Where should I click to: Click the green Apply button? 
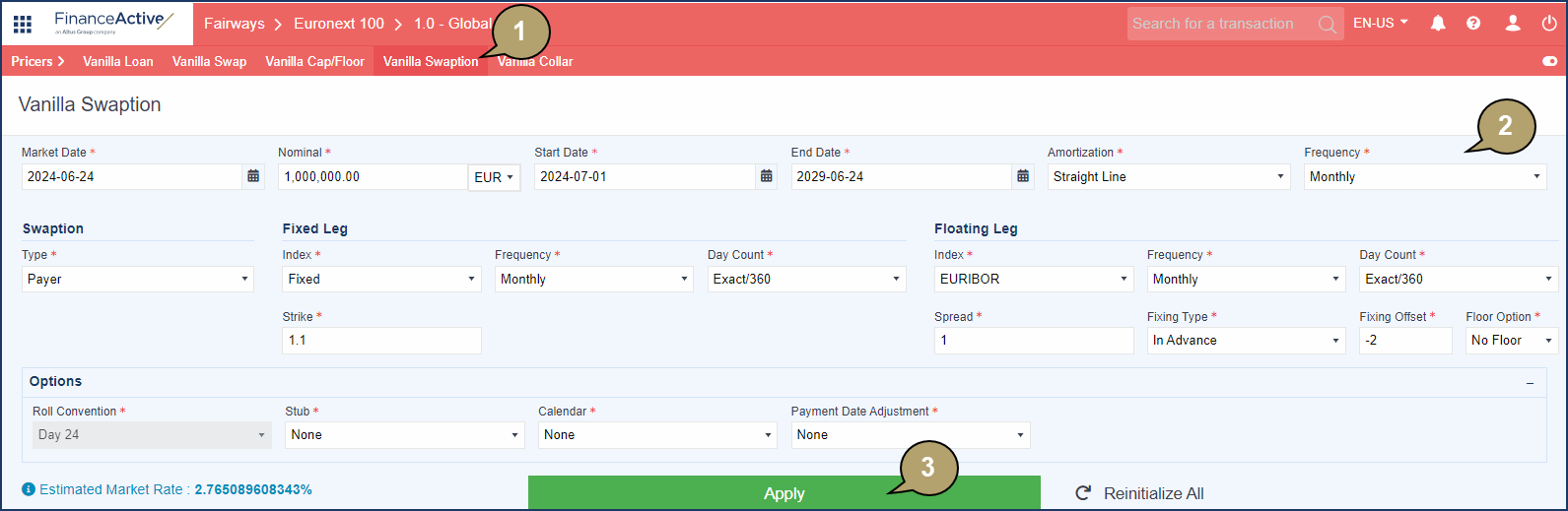coord(784,493)
